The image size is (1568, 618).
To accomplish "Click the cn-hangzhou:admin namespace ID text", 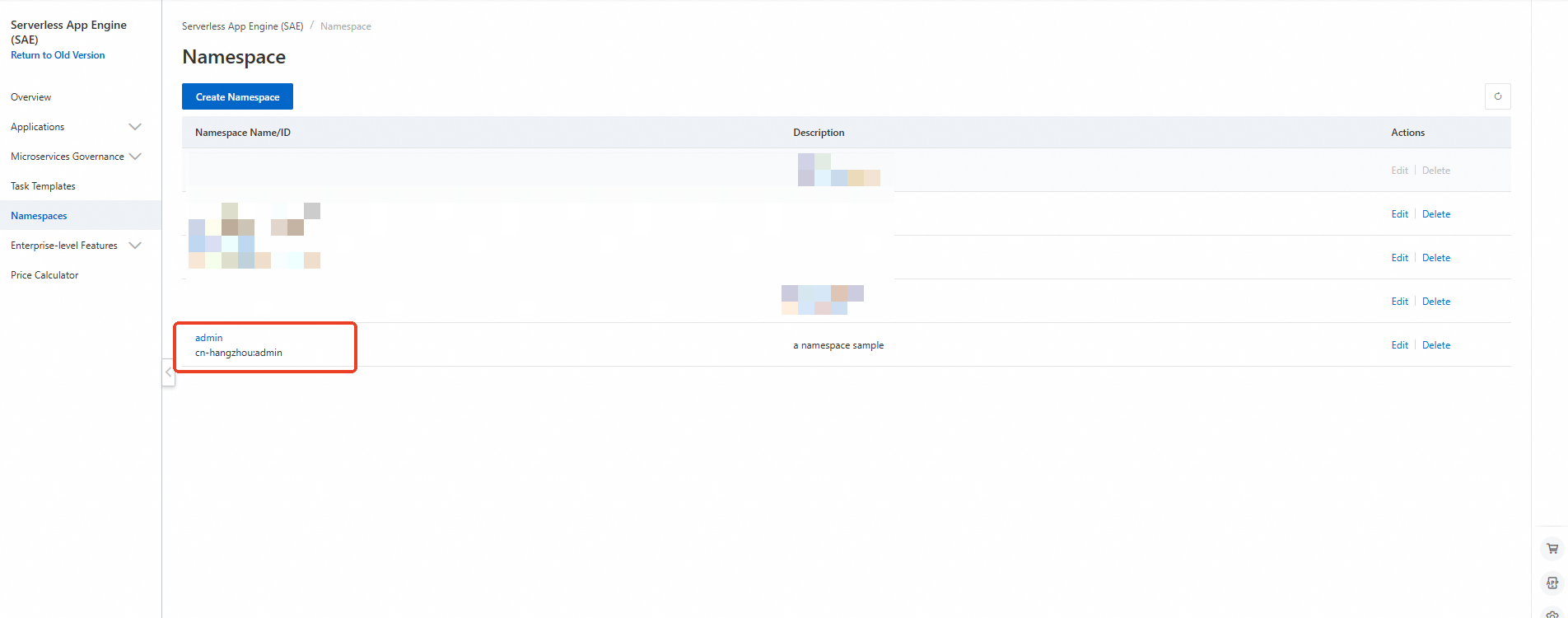I will coord(239,353).
